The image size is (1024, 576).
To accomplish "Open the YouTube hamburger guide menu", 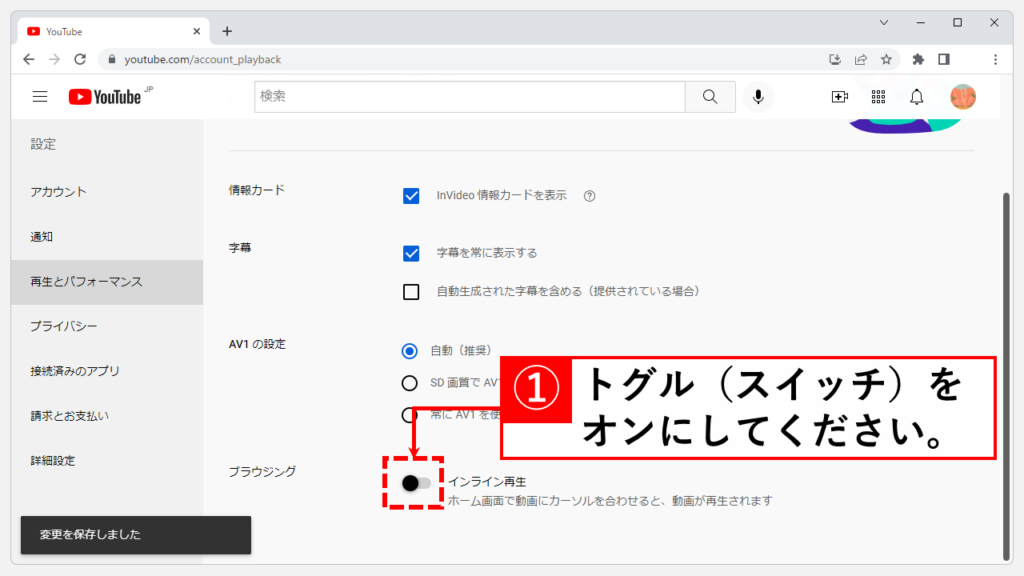I will coord(40,97).
